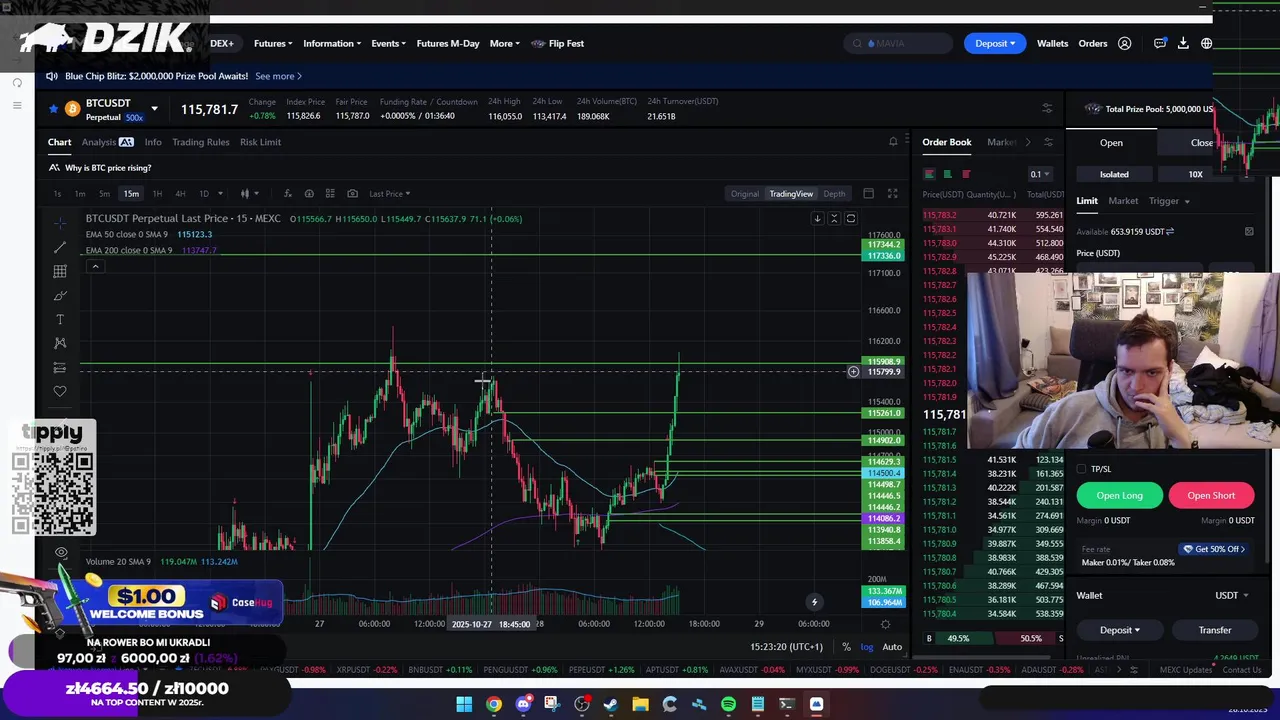Open Steam from the taskbar
This screenshot has height=720, width=1280.
click(x=611, y=704)
